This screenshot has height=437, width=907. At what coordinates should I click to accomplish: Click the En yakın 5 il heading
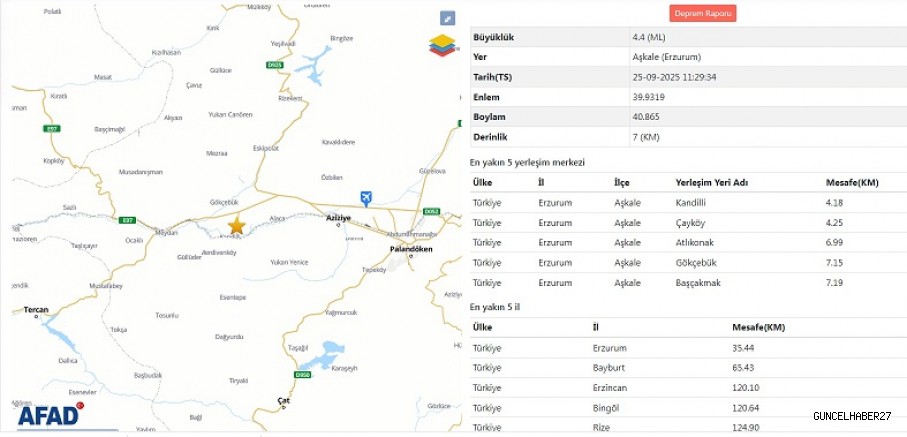pos(495,307)
